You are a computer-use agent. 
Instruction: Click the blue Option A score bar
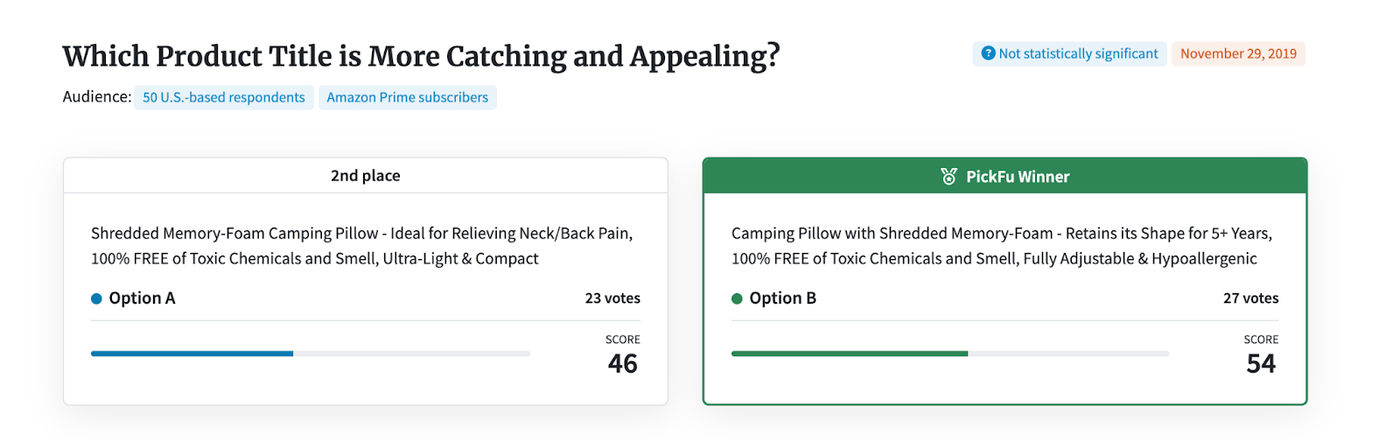click(x=192, y=353)
